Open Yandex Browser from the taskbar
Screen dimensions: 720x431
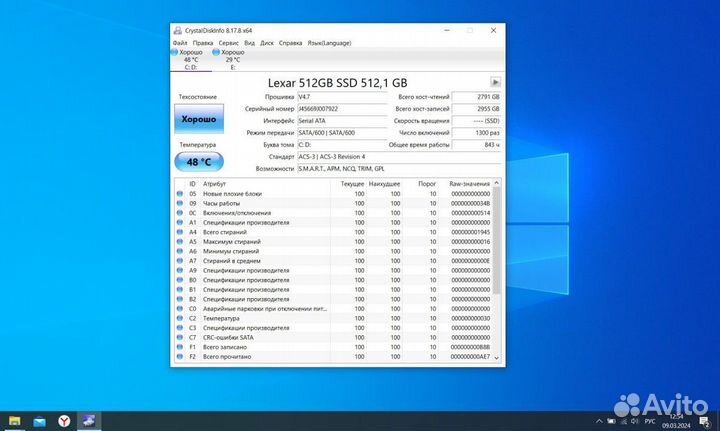pos(64,421)
